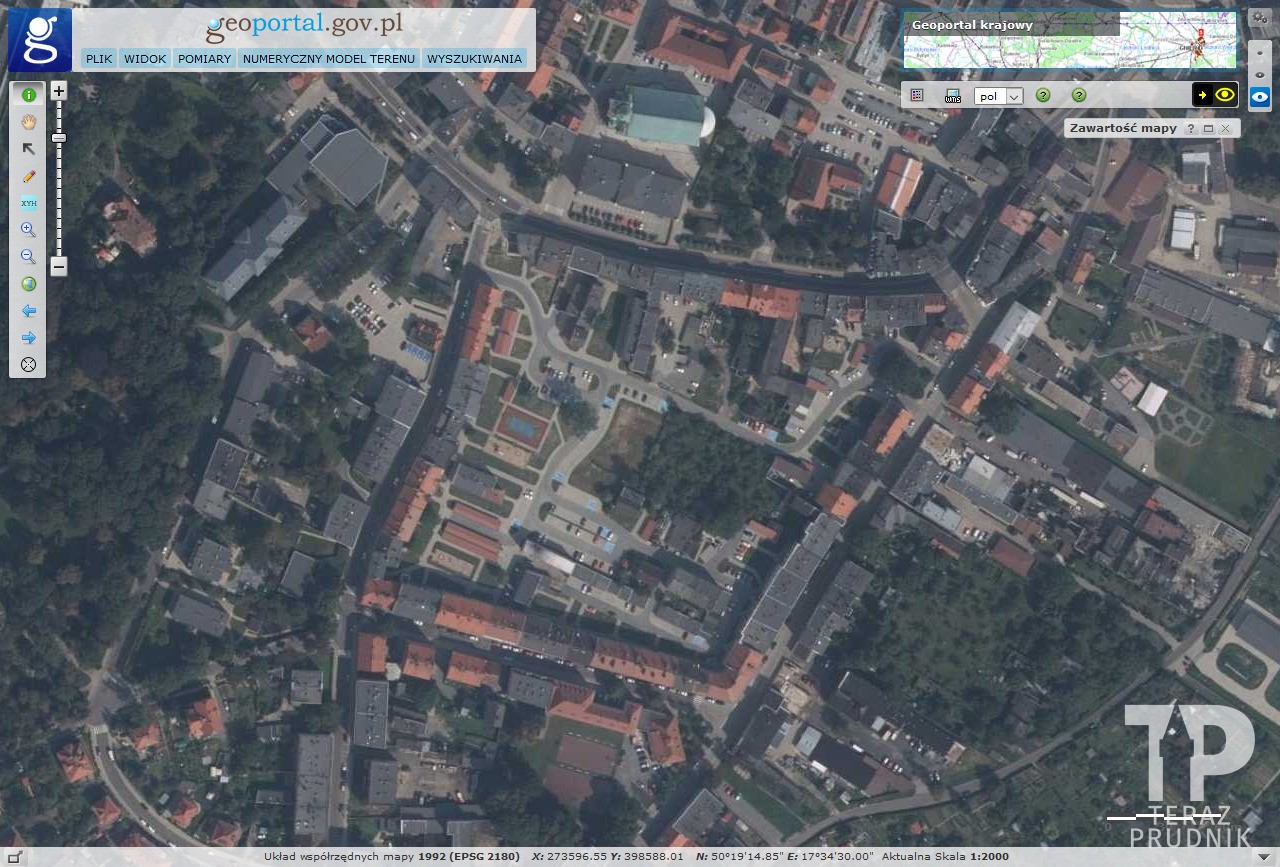The width and height of the screenshot is (1280, 867).
Task: Click the blue g logo icon
Action: click(40, 40)
